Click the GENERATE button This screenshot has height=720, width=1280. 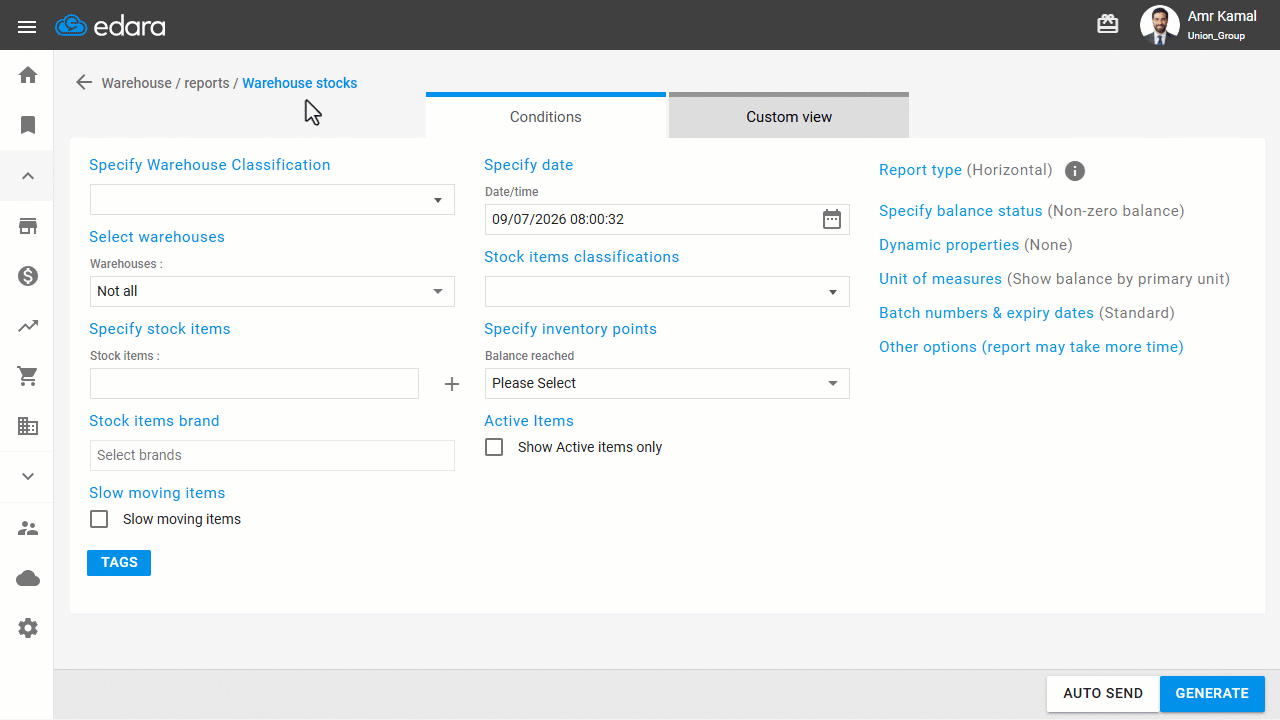coord(1212,693)
